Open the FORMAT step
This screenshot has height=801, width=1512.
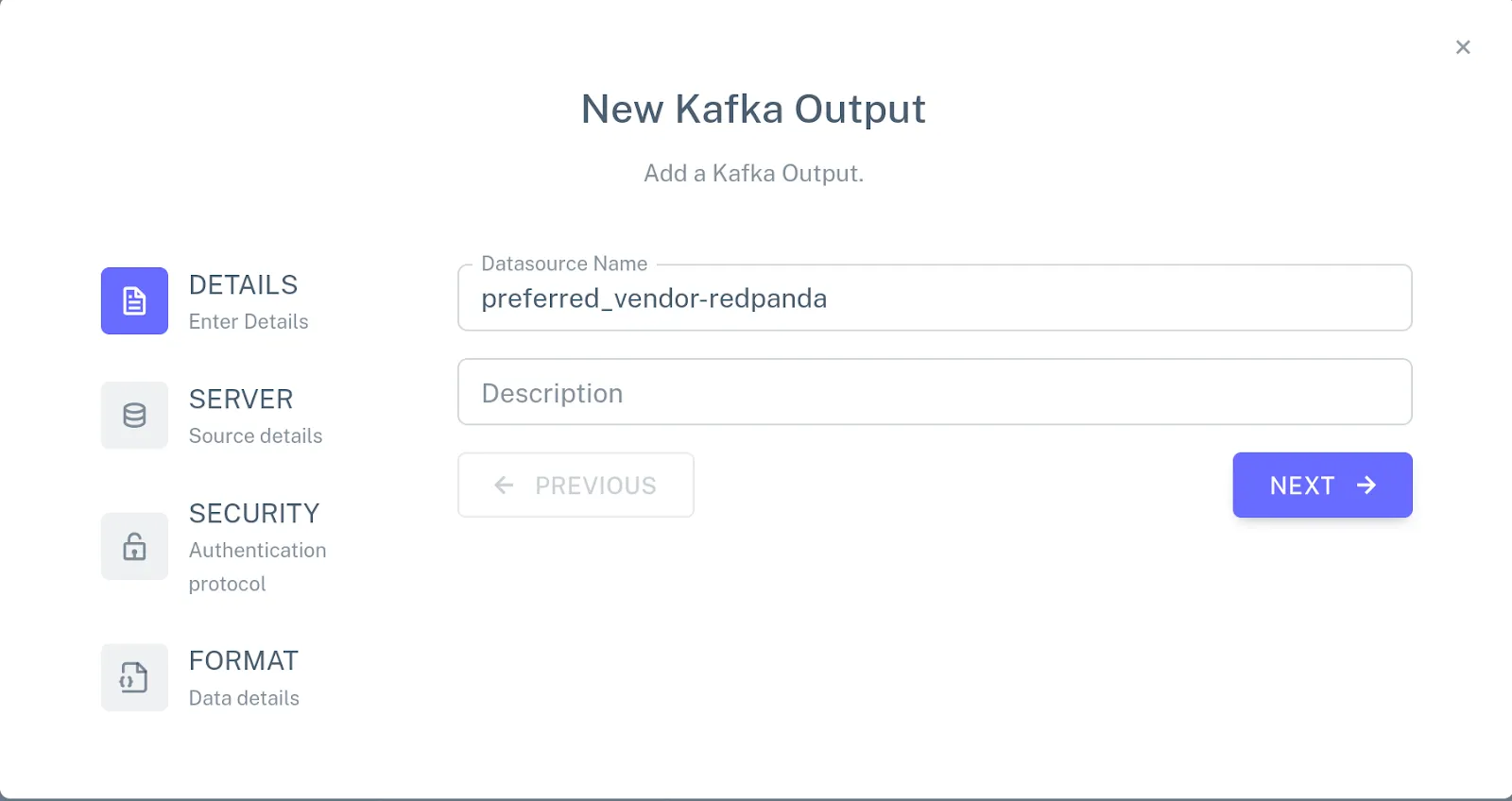[x=243, y=660]
